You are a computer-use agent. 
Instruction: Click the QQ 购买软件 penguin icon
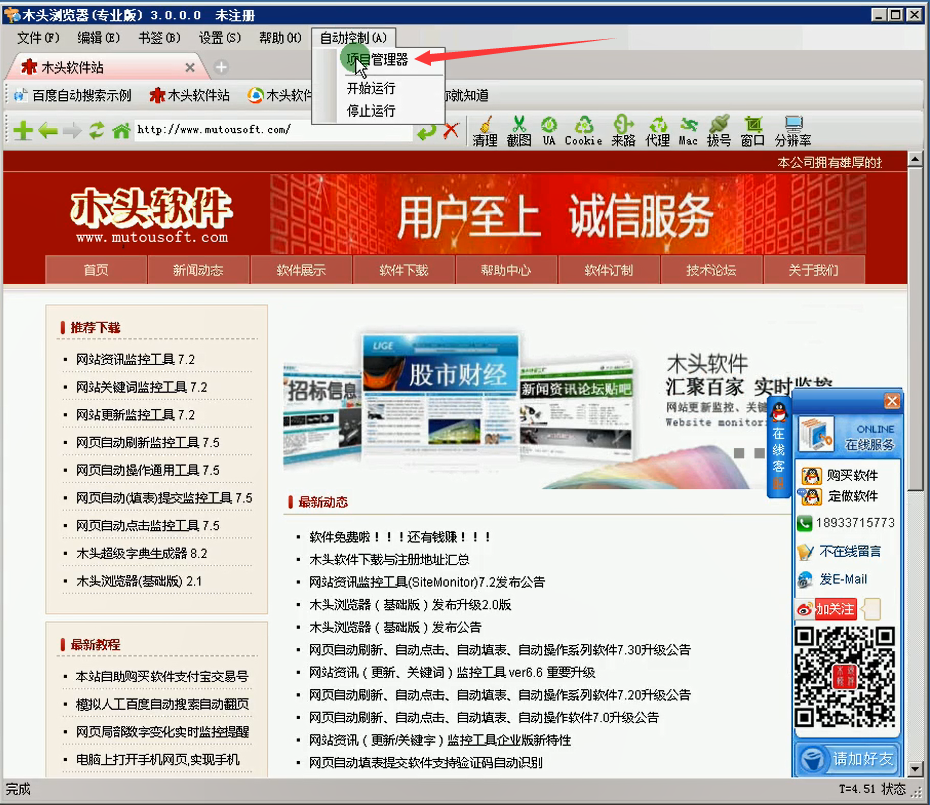(811, 475)
